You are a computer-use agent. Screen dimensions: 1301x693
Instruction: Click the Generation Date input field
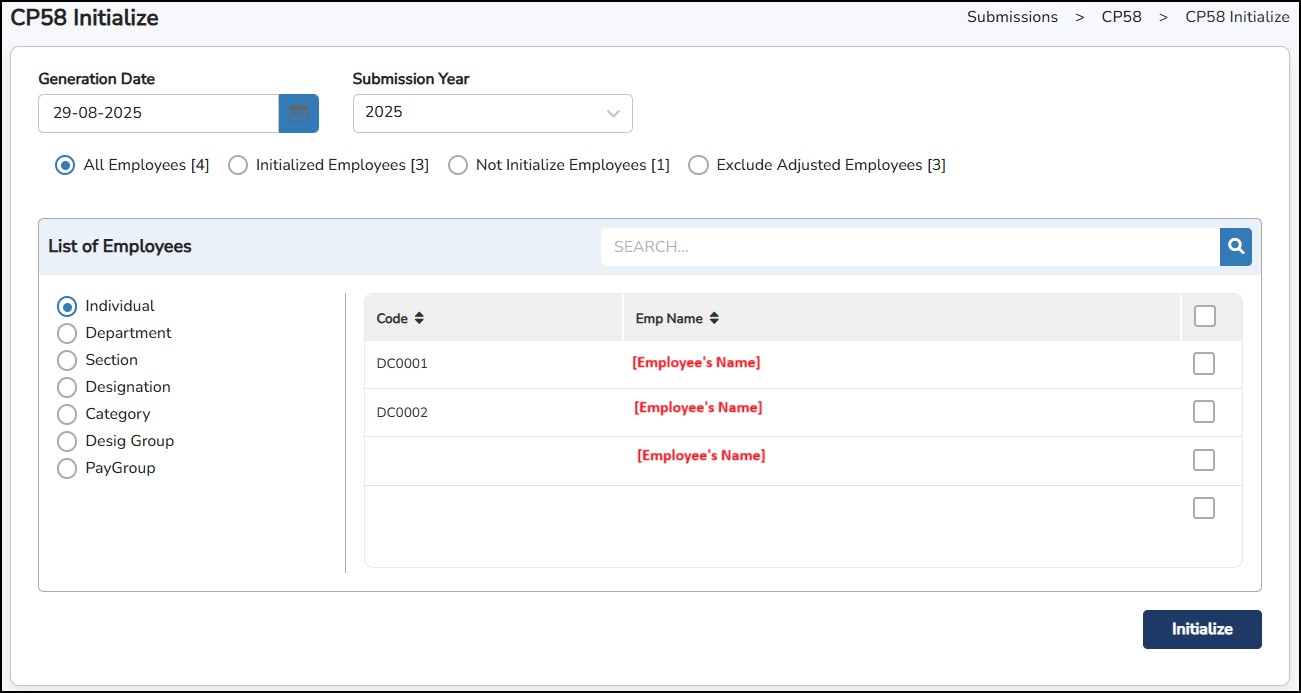(x=158, y=113)
